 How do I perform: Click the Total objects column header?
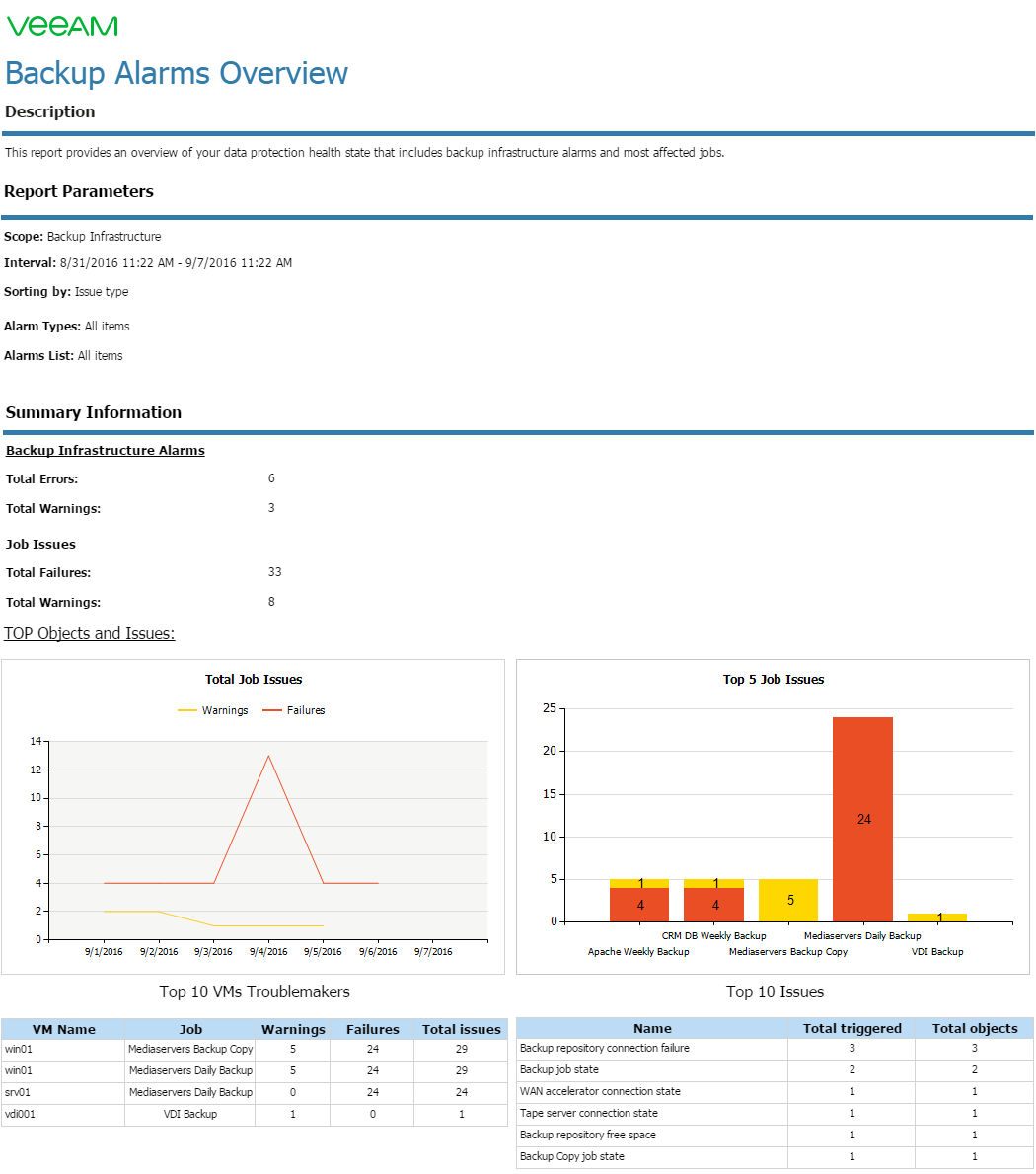click(x=975, y=1029)
